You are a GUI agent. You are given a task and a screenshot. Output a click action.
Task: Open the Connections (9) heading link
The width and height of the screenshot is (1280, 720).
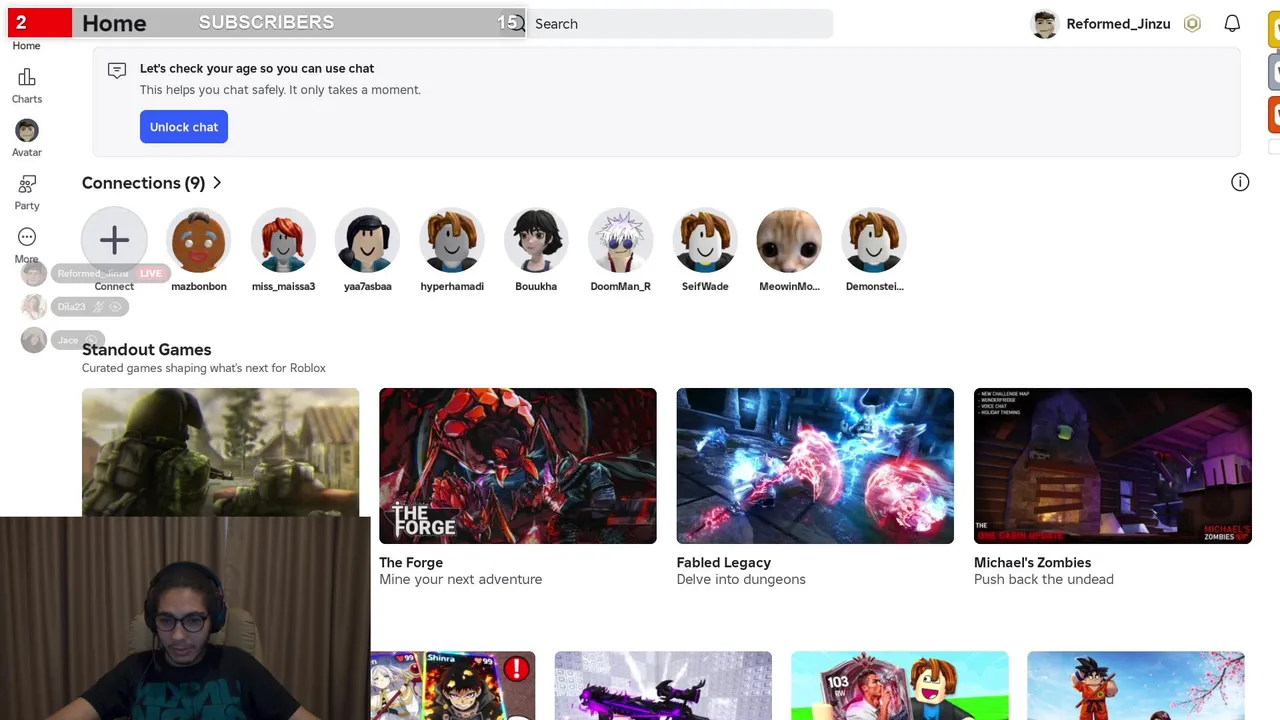[x=143, y=183]
